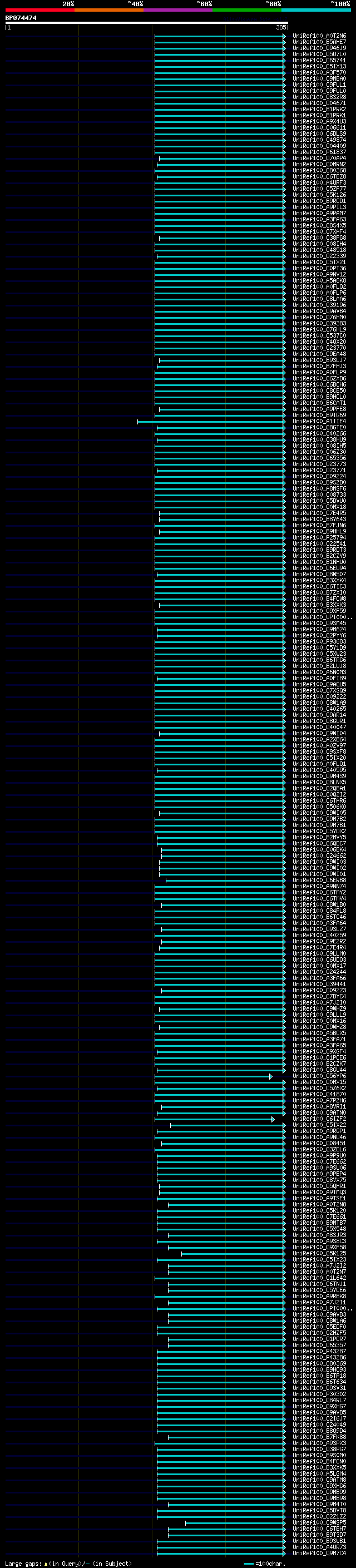Open hit UniRef100_Q5U7L0
This screenshot has width=356, height=1568.
click(x=319, y=54)
